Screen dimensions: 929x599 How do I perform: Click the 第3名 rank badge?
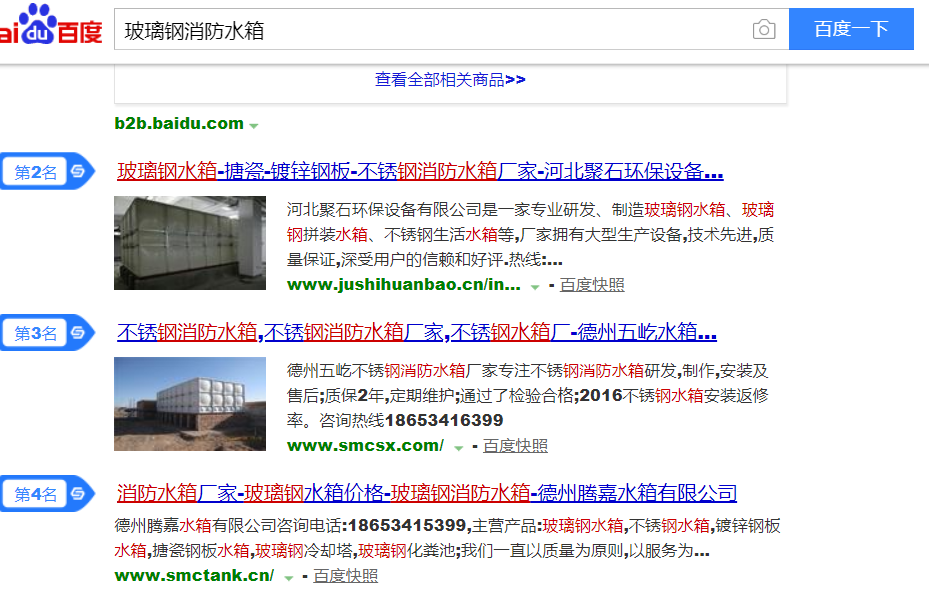[x=47, y=333]
